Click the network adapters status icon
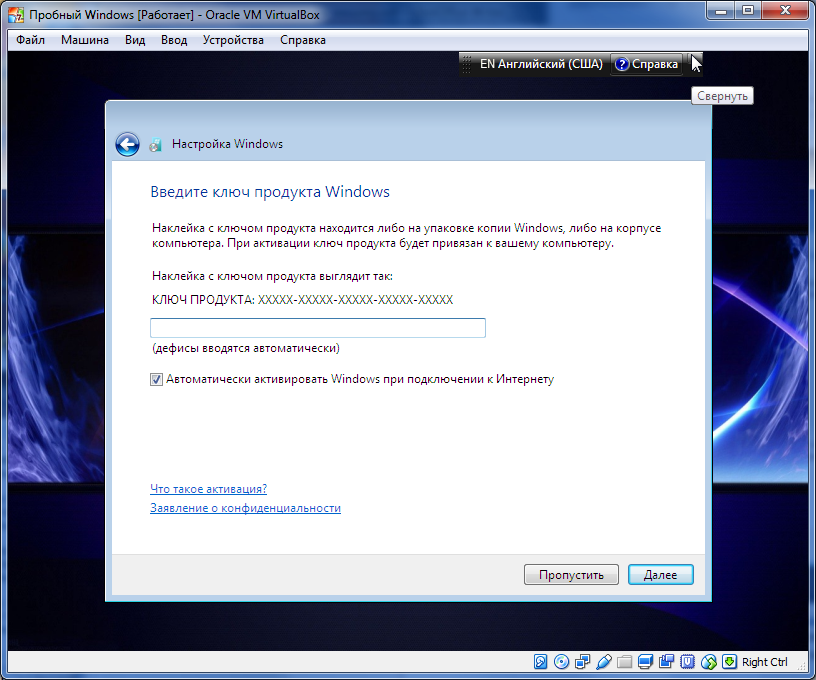 580,661
